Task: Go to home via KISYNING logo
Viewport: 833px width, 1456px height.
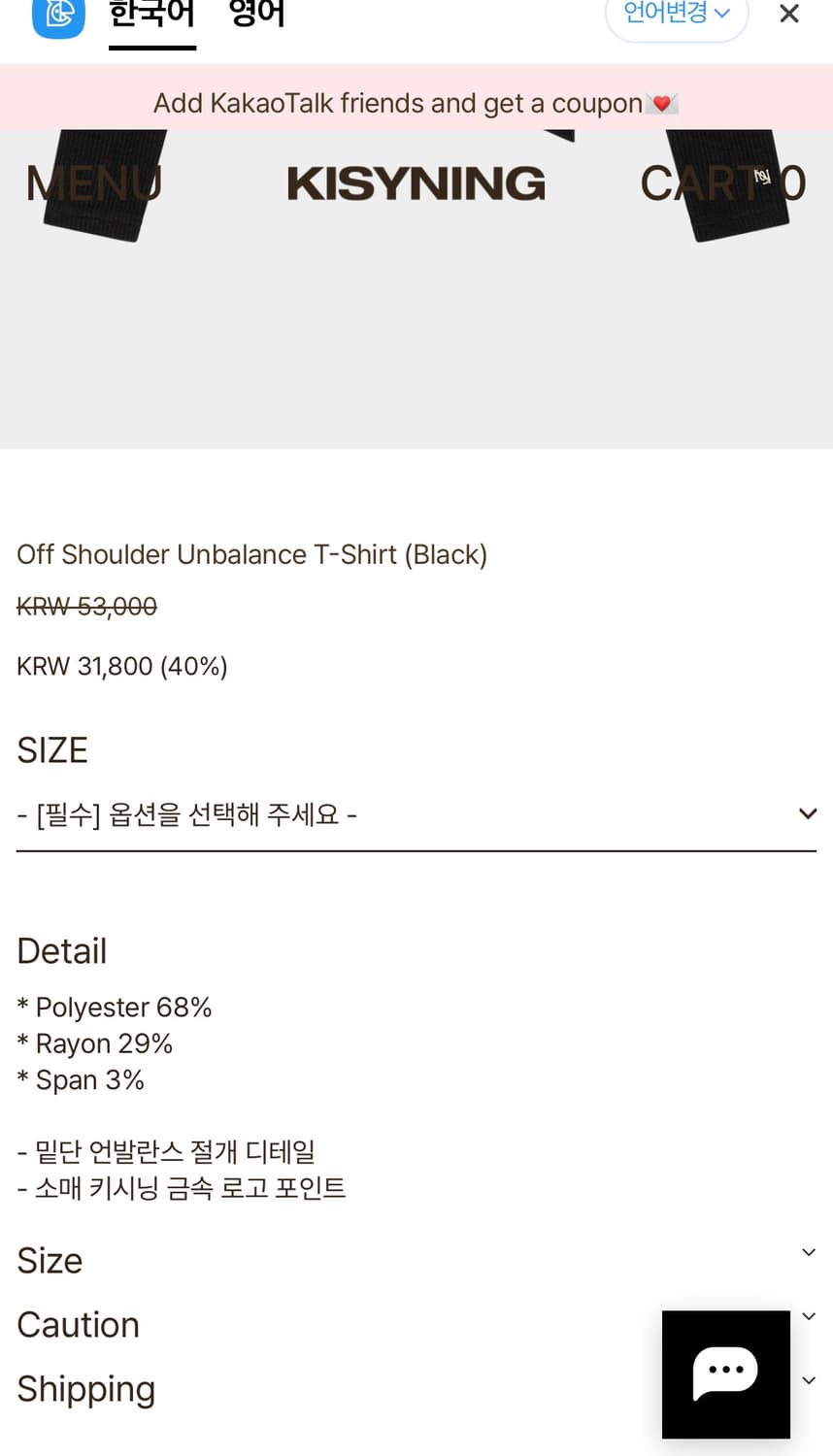Action: (x=416, y=183)
